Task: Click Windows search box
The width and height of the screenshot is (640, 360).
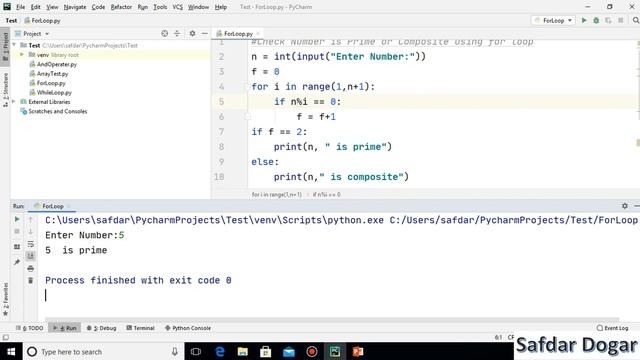Action: (x=104, y=351)
